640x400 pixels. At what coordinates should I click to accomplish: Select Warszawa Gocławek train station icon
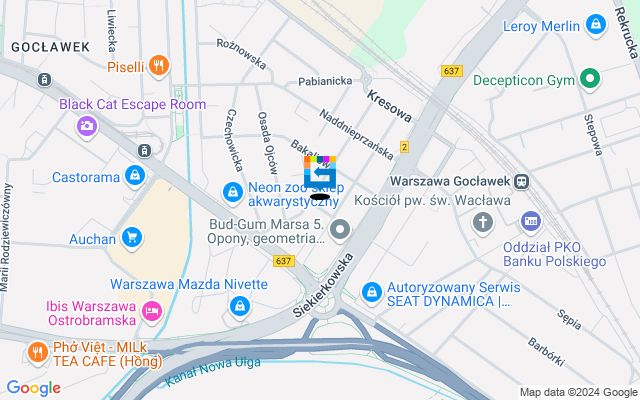522,182
